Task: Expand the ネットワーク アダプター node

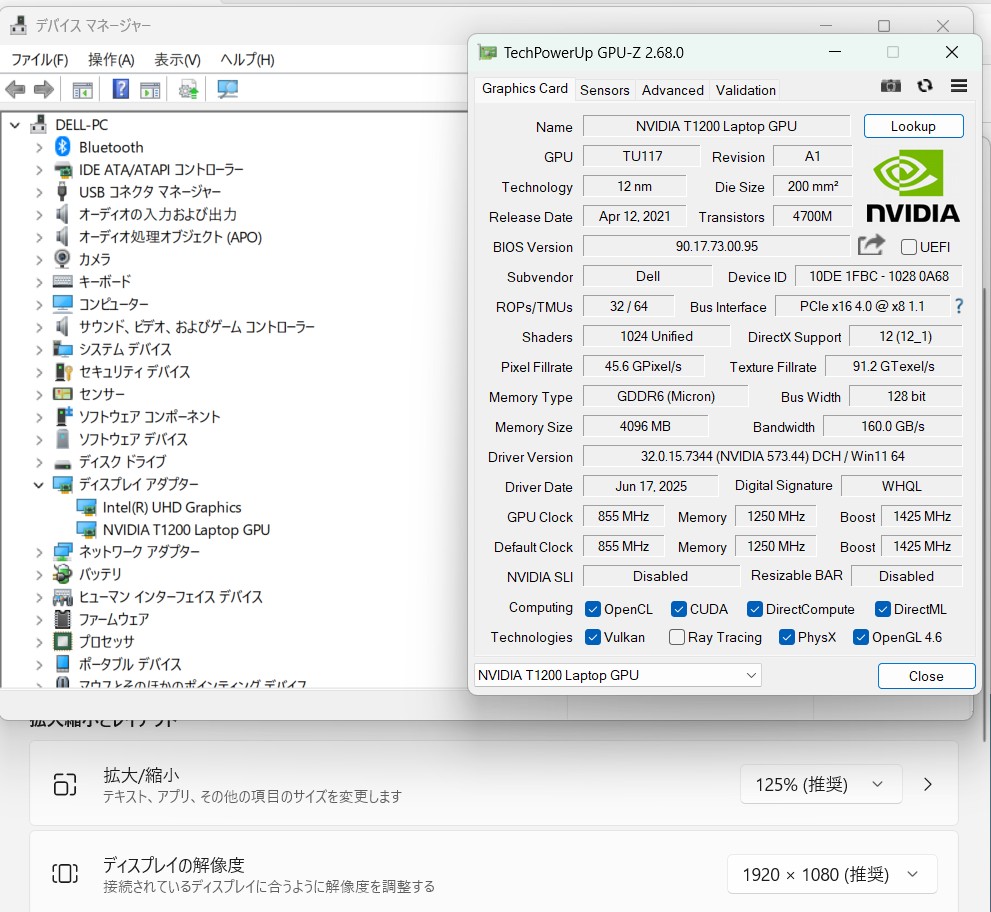Action: tap(39, 552)
